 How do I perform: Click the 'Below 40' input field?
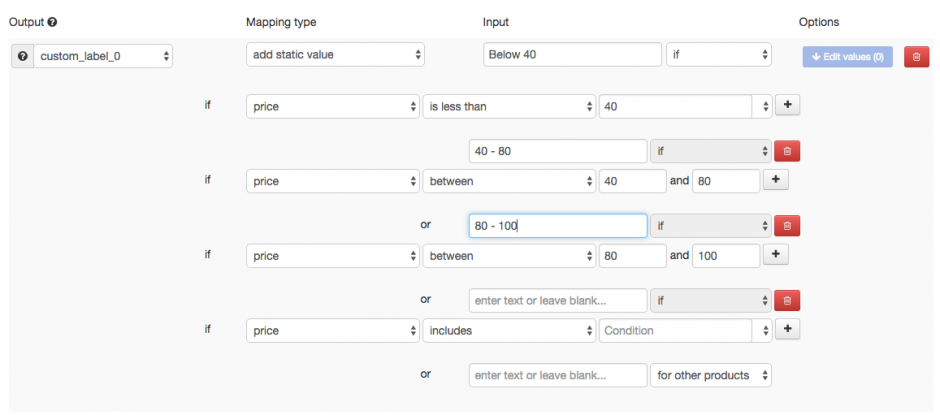(x=572, y=55)
